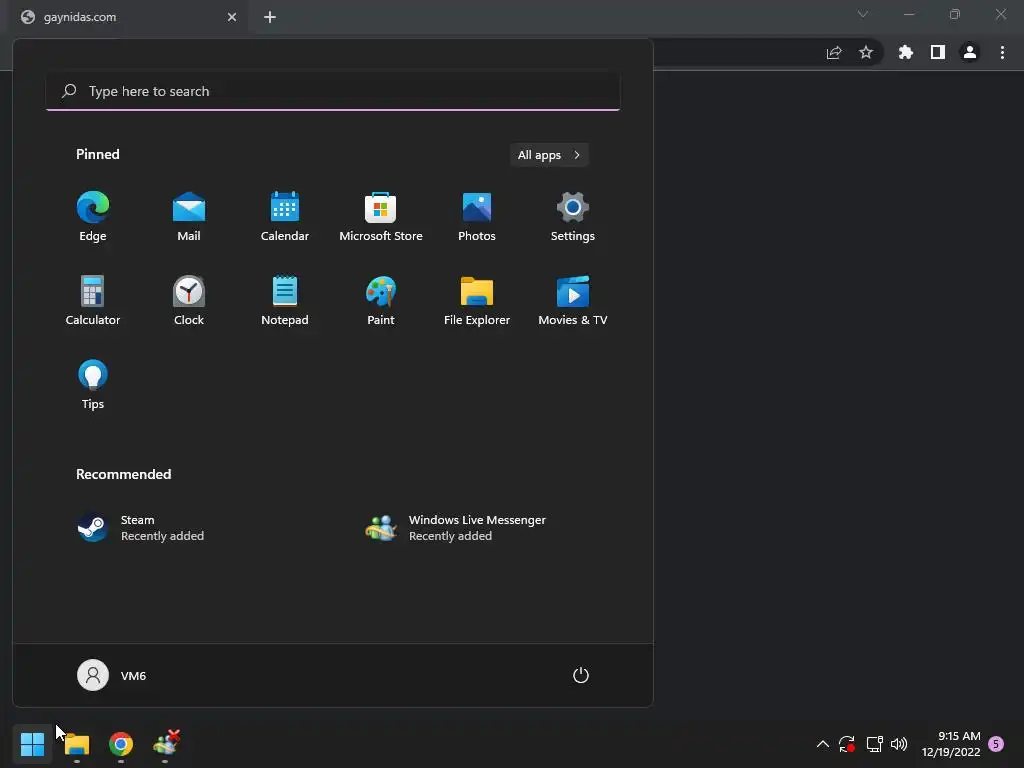This screenshot has width=1024, height=768.
Task: Open Chrome tab search dropdown arrow
Action: pos(863,14)
